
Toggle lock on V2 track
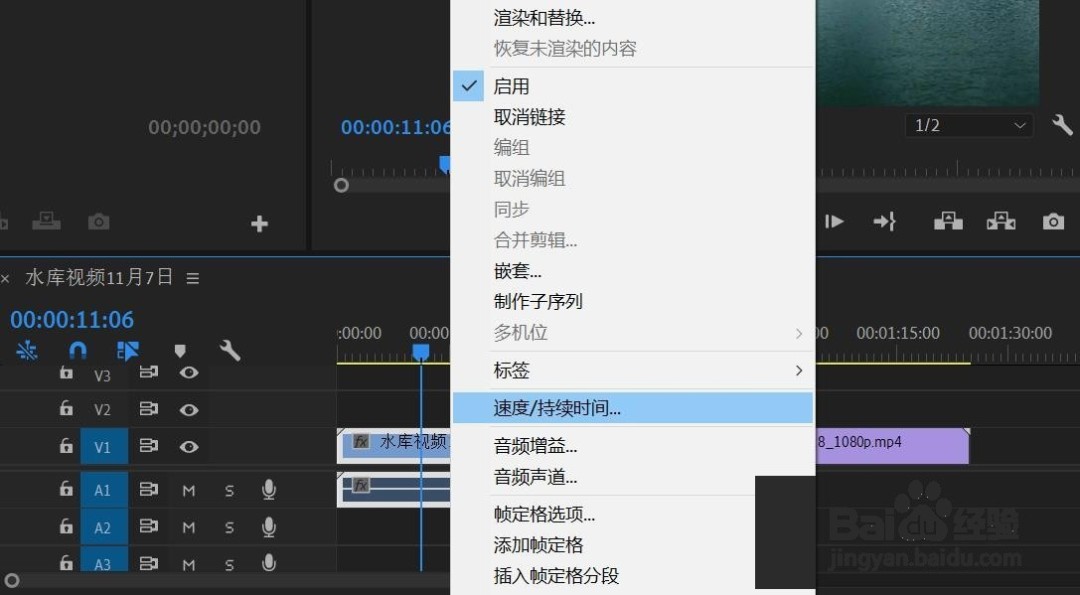coord(66,408)
